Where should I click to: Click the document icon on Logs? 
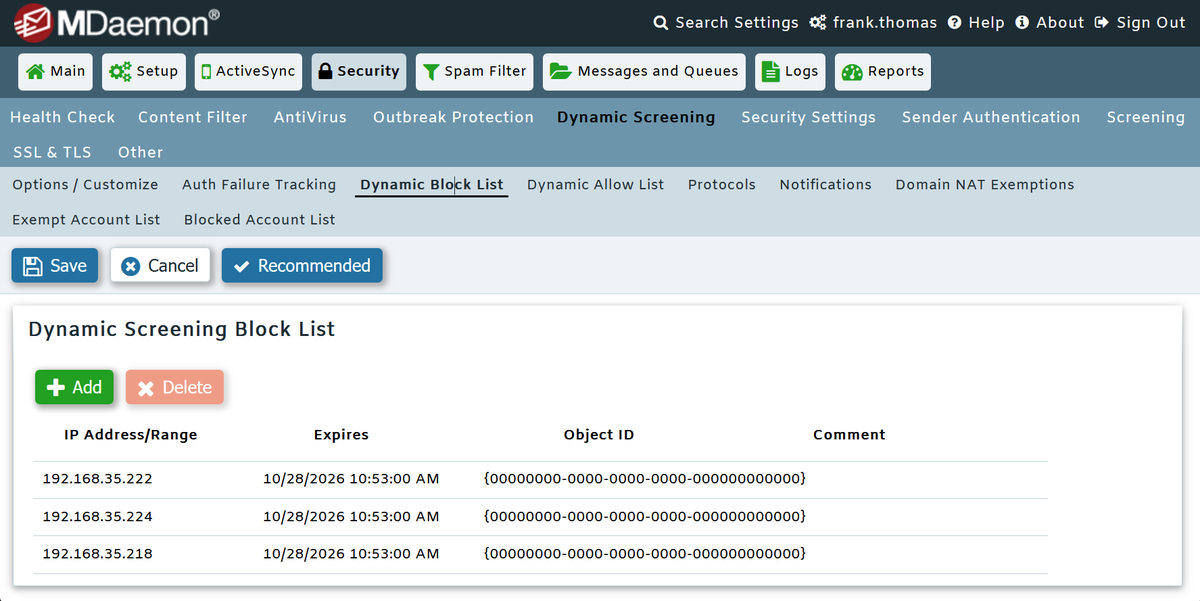coord(770,72)
